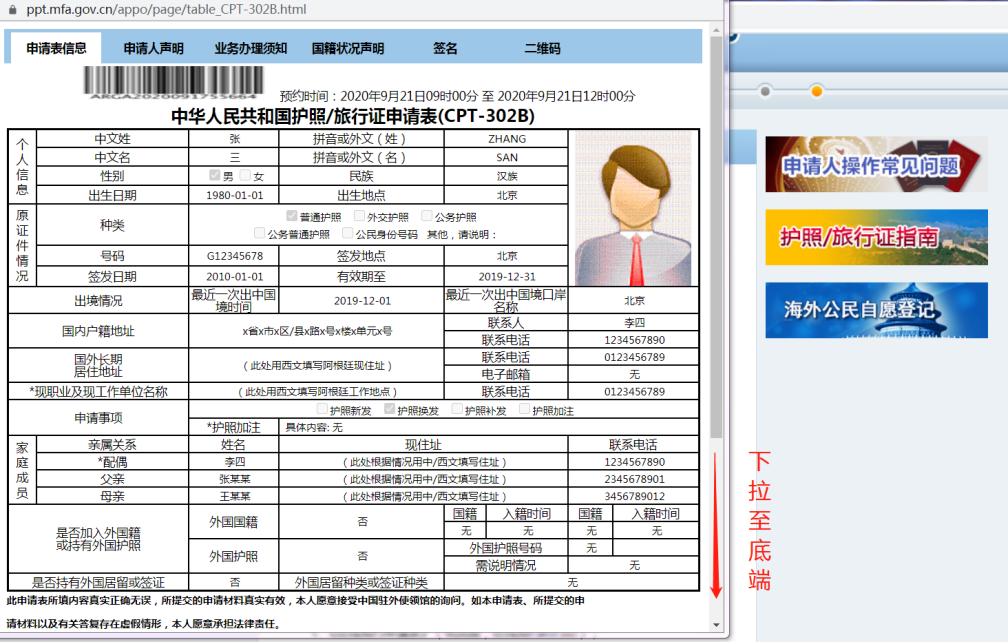Select the 护照新发 checkbox

[322, 409]
